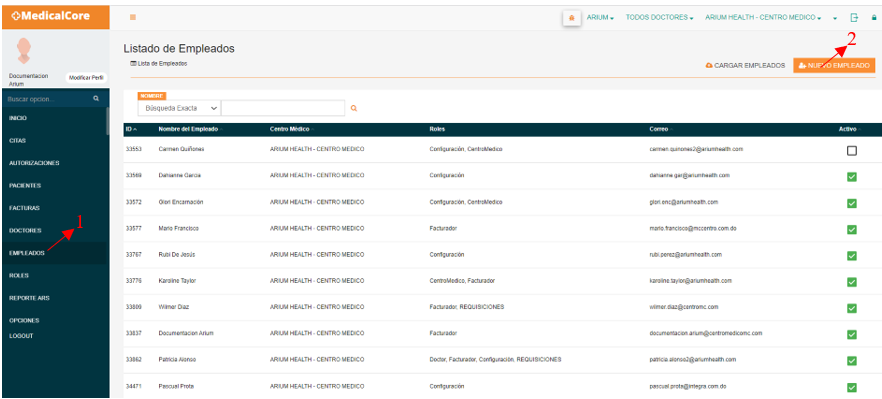Toggle the Activo checkbox for Patricia Alonso
This screenshot has height=399, width=882.
(852, 360)
